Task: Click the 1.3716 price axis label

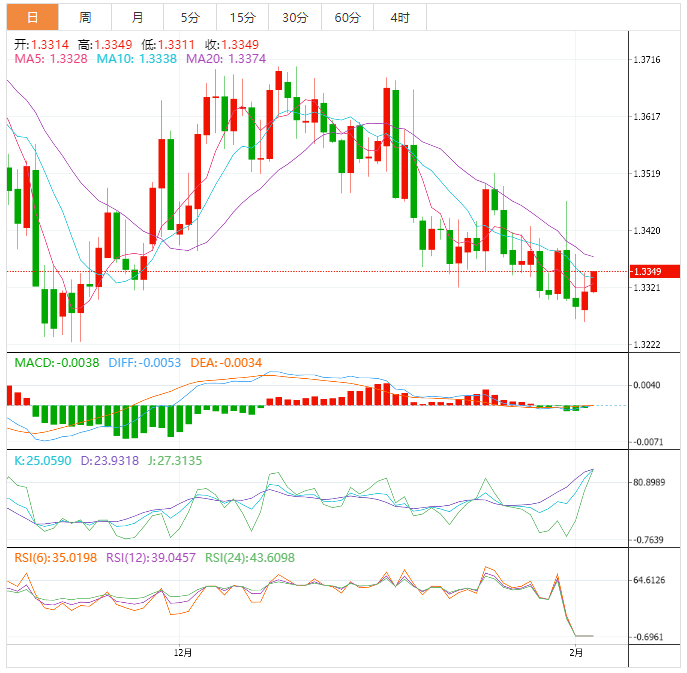Action: [x=647, y=60]
